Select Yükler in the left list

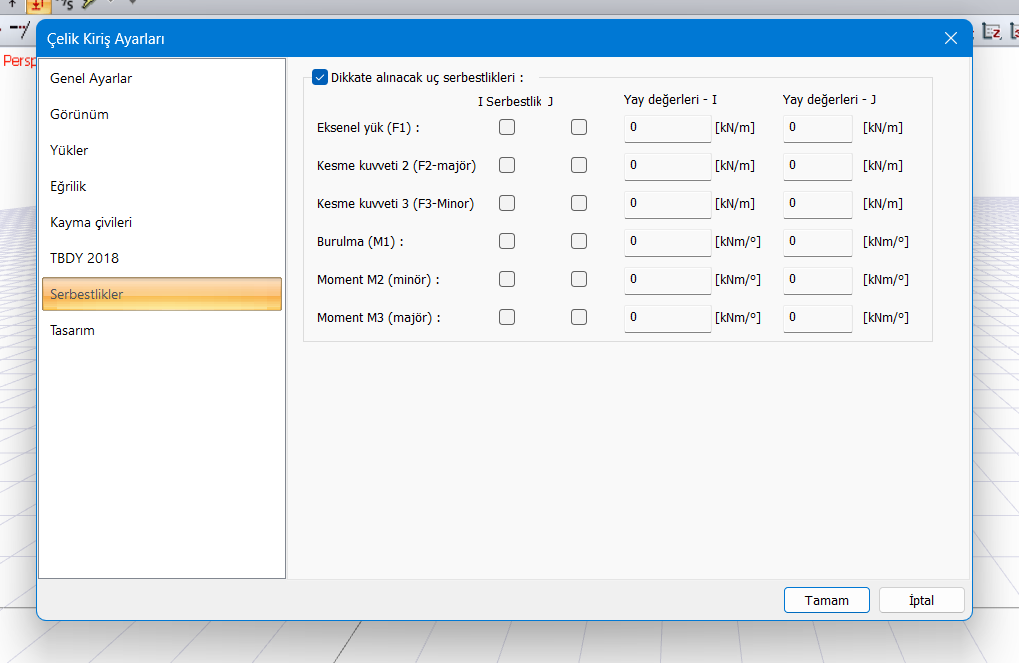coord(69,150)
